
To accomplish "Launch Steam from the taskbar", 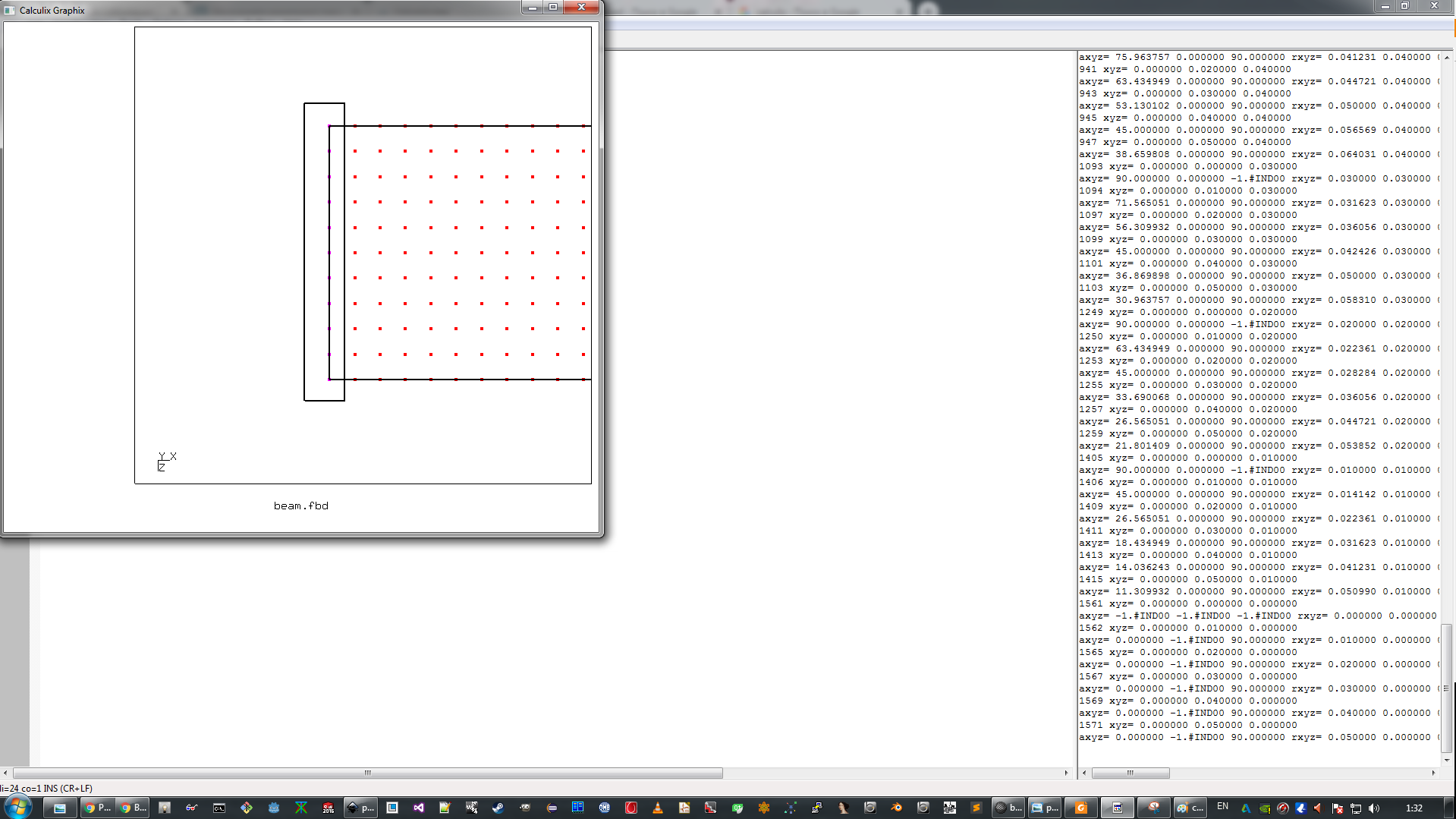I will point(498,808).
